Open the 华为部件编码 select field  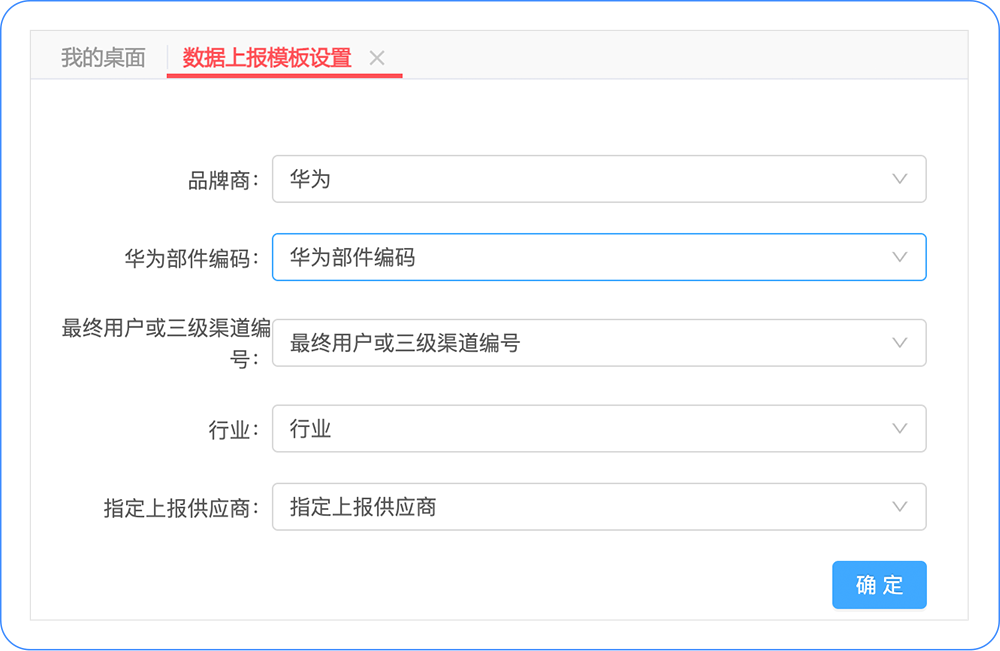click(580, 258)
